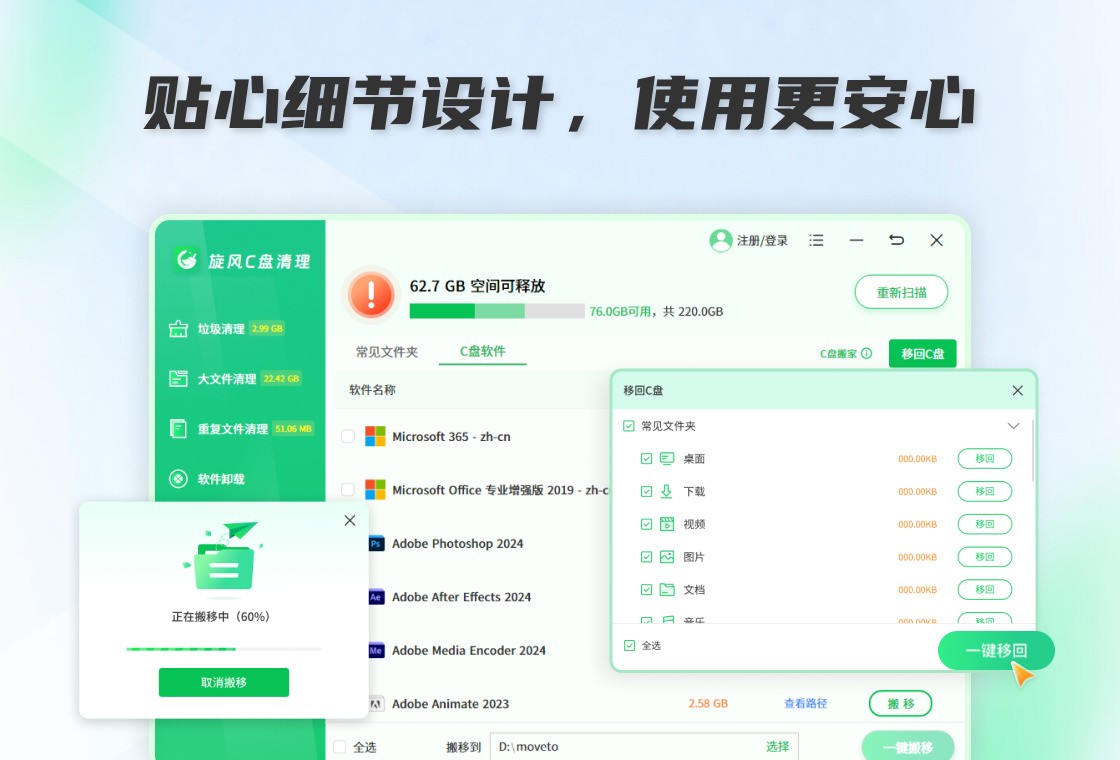Click the C盘搬家 info icon
This screenshot has height=760, width=1120.
point(866,354)
